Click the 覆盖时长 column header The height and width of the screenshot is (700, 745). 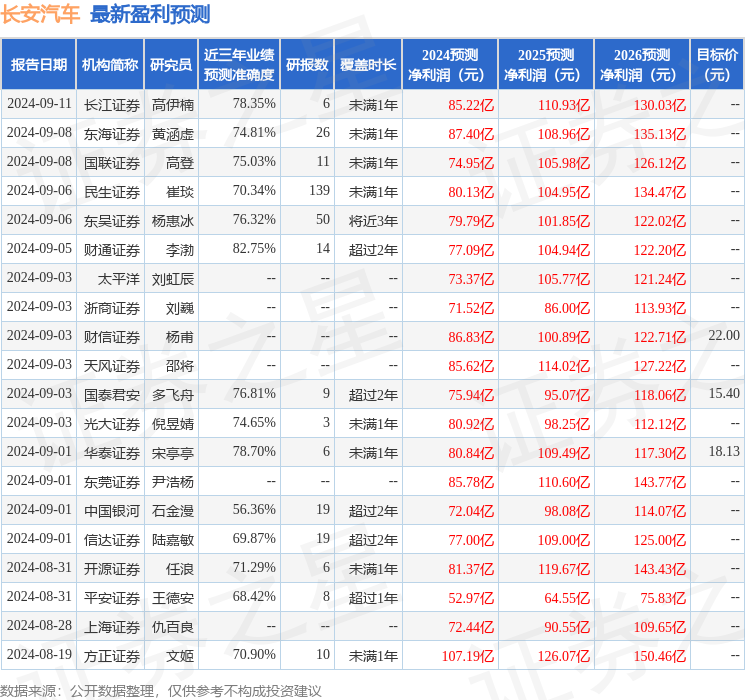coord(368,65)
